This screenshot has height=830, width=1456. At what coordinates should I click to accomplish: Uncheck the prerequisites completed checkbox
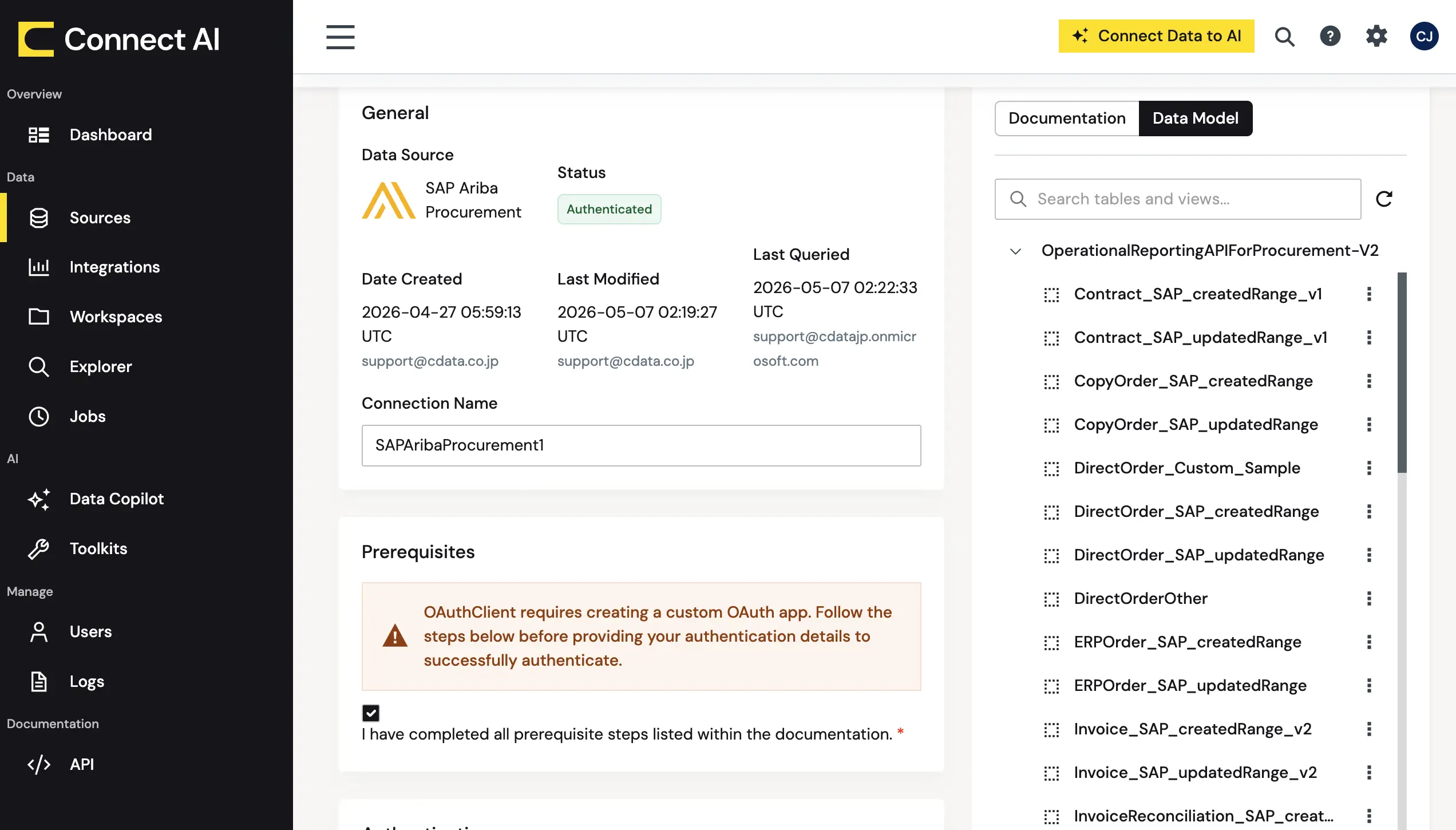pyautogui.click(x=371, y=713)
